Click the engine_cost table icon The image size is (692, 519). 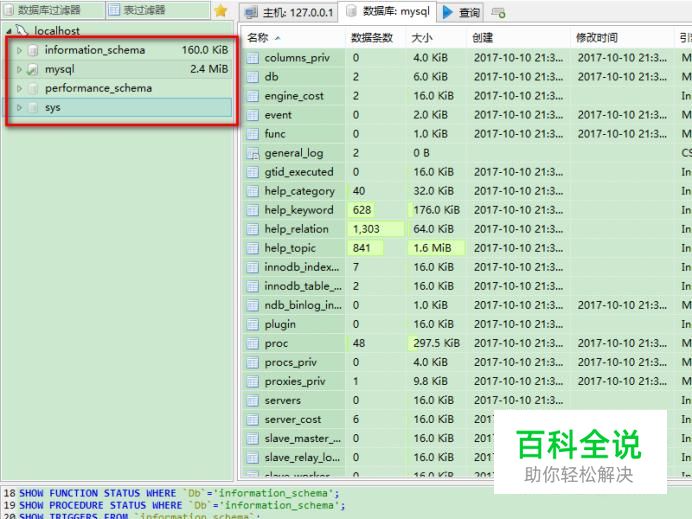click(x=253, y=96)
